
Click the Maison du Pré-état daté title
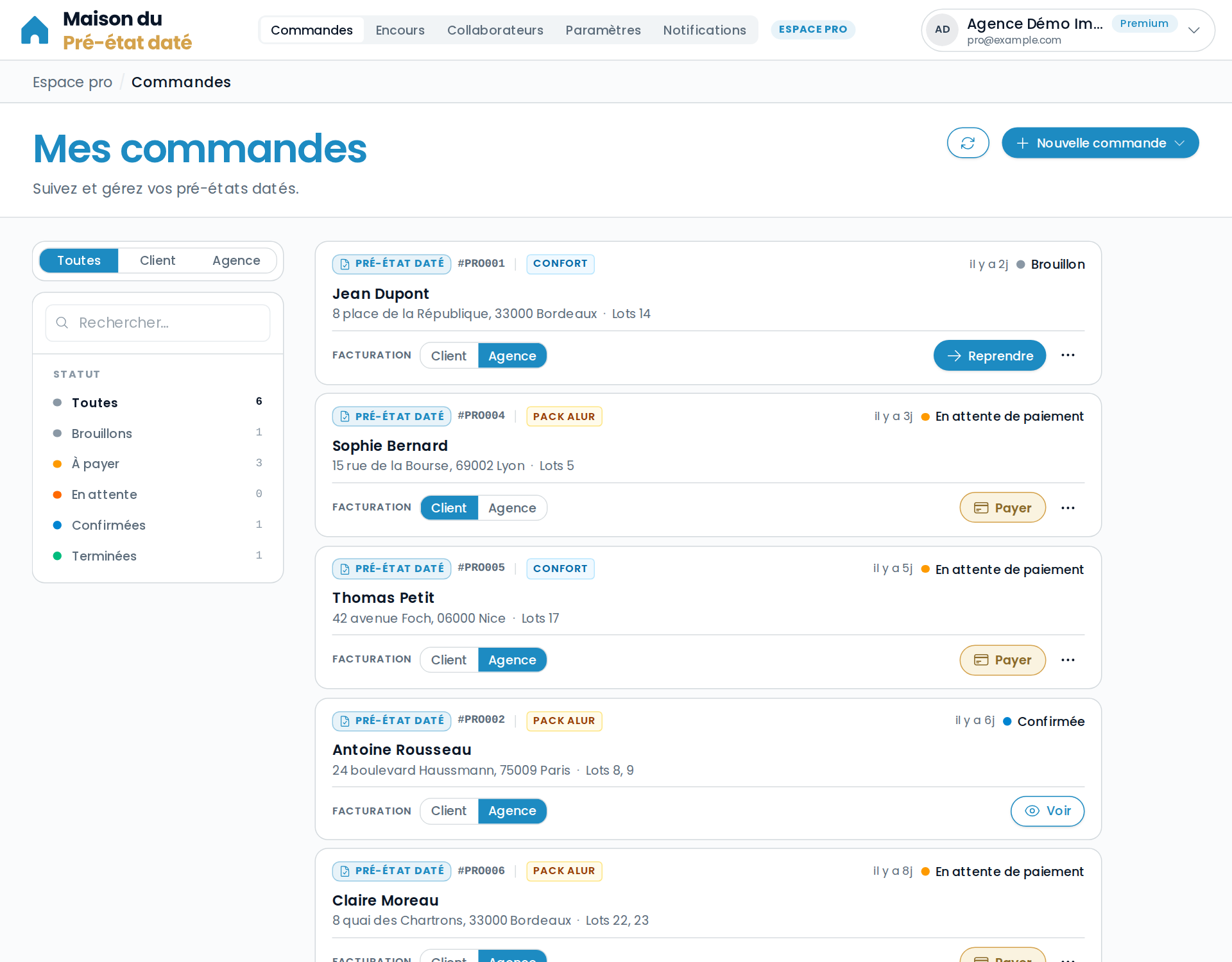(x=127, y=30)
